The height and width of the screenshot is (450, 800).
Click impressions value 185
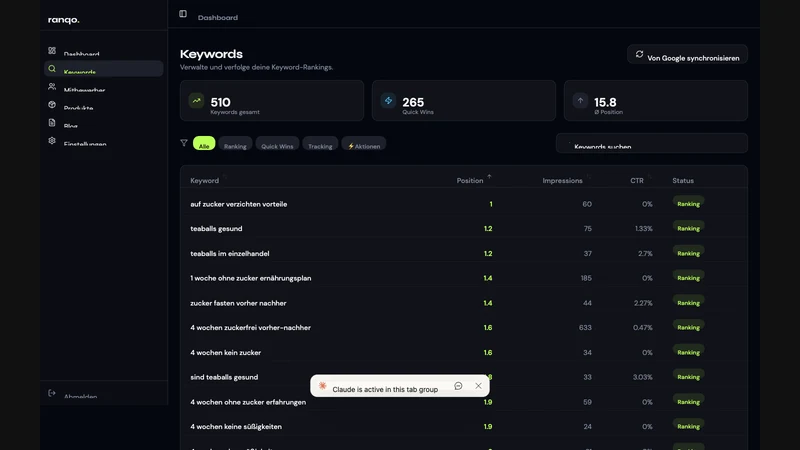click(586, 278)
